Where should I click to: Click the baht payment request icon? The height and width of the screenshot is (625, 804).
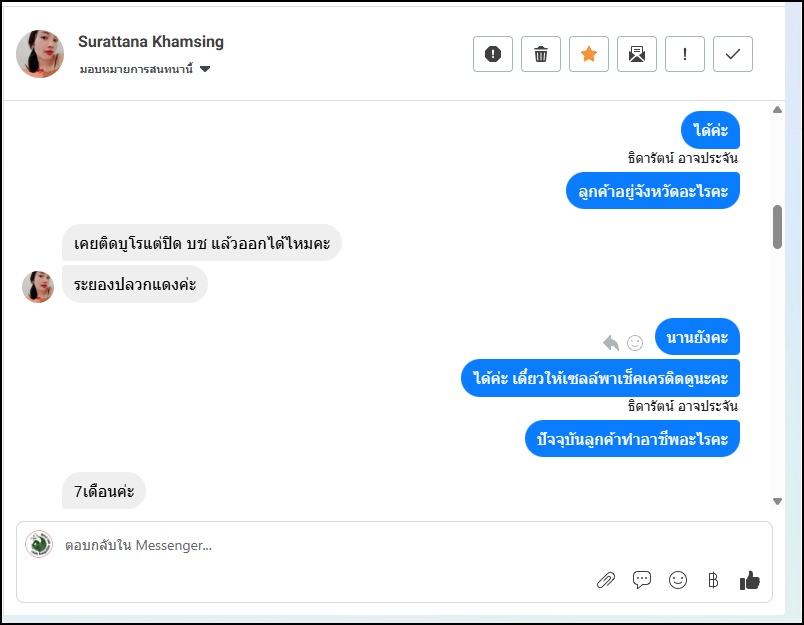713,580
